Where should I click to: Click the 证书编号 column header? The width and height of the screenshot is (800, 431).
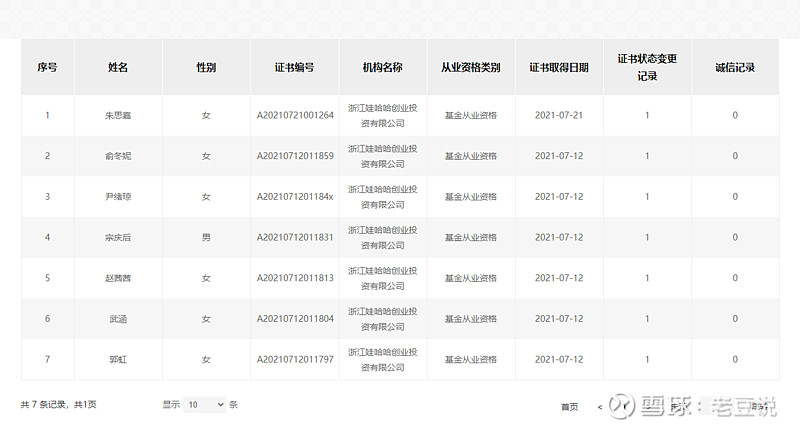(294, 67)
